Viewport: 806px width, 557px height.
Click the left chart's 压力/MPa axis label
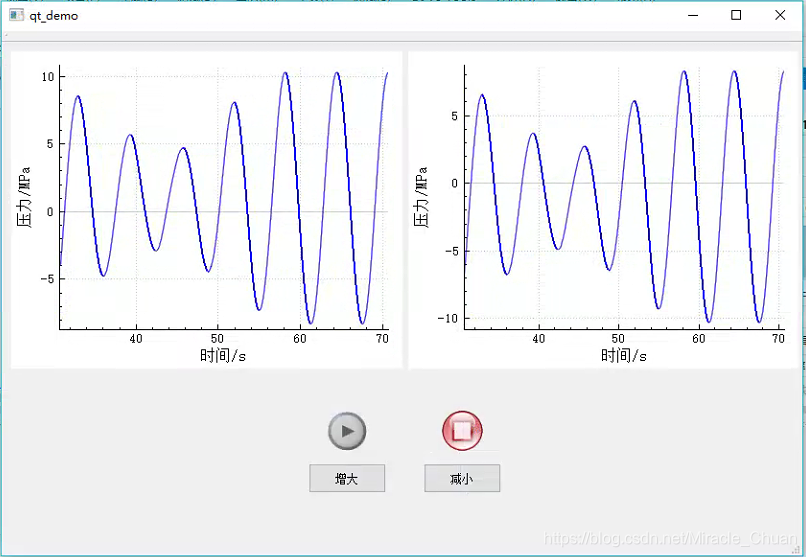24,197
